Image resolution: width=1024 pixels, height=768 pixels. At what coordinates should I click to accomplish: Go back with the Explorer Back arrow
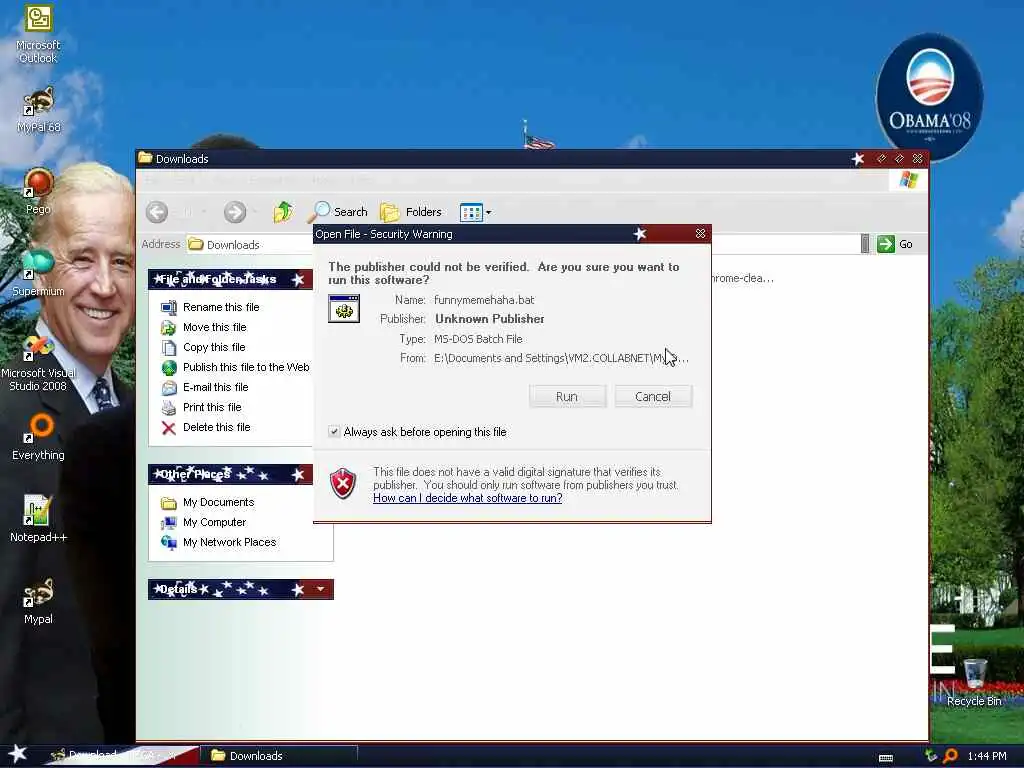(157, 212)
